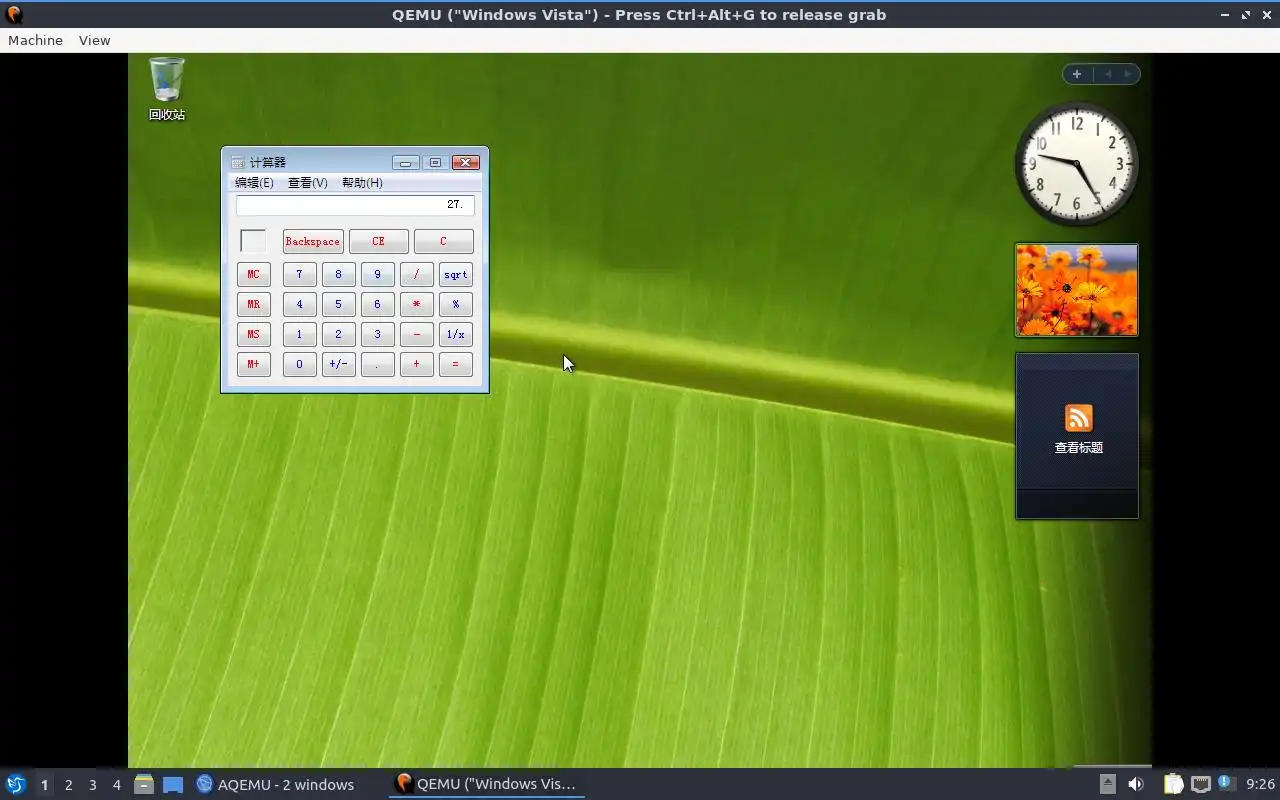Open the View menu in QEMU

coord(94,40)
